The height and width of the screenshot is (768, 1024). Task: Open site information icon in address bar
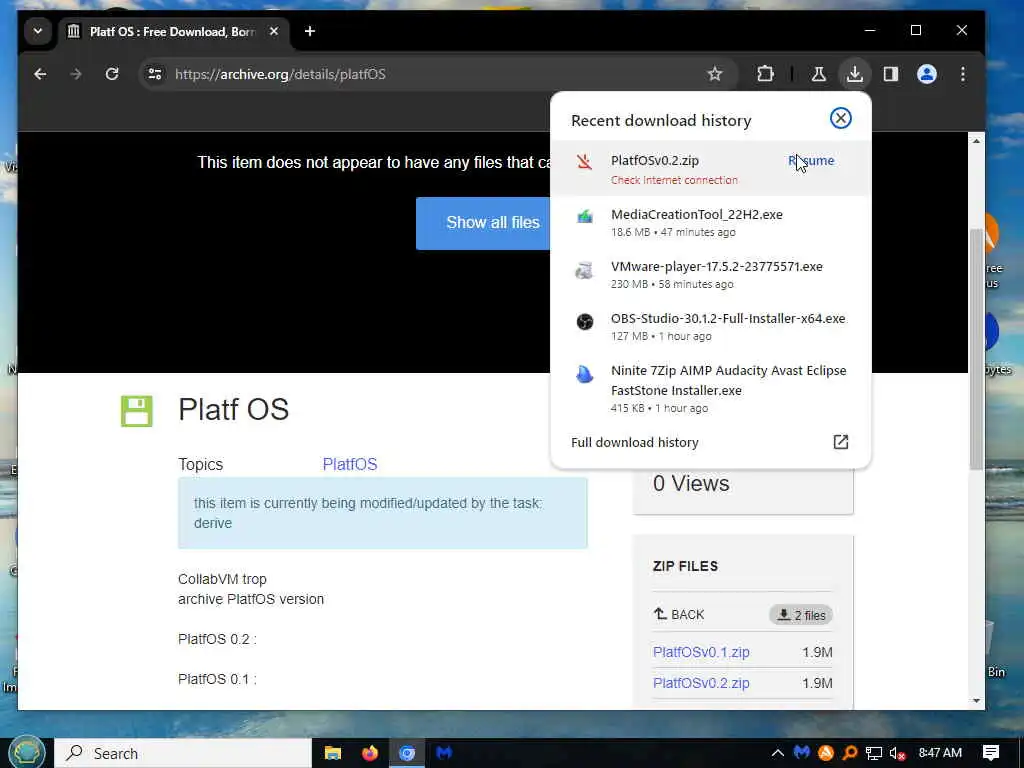[x=155, y=74]
